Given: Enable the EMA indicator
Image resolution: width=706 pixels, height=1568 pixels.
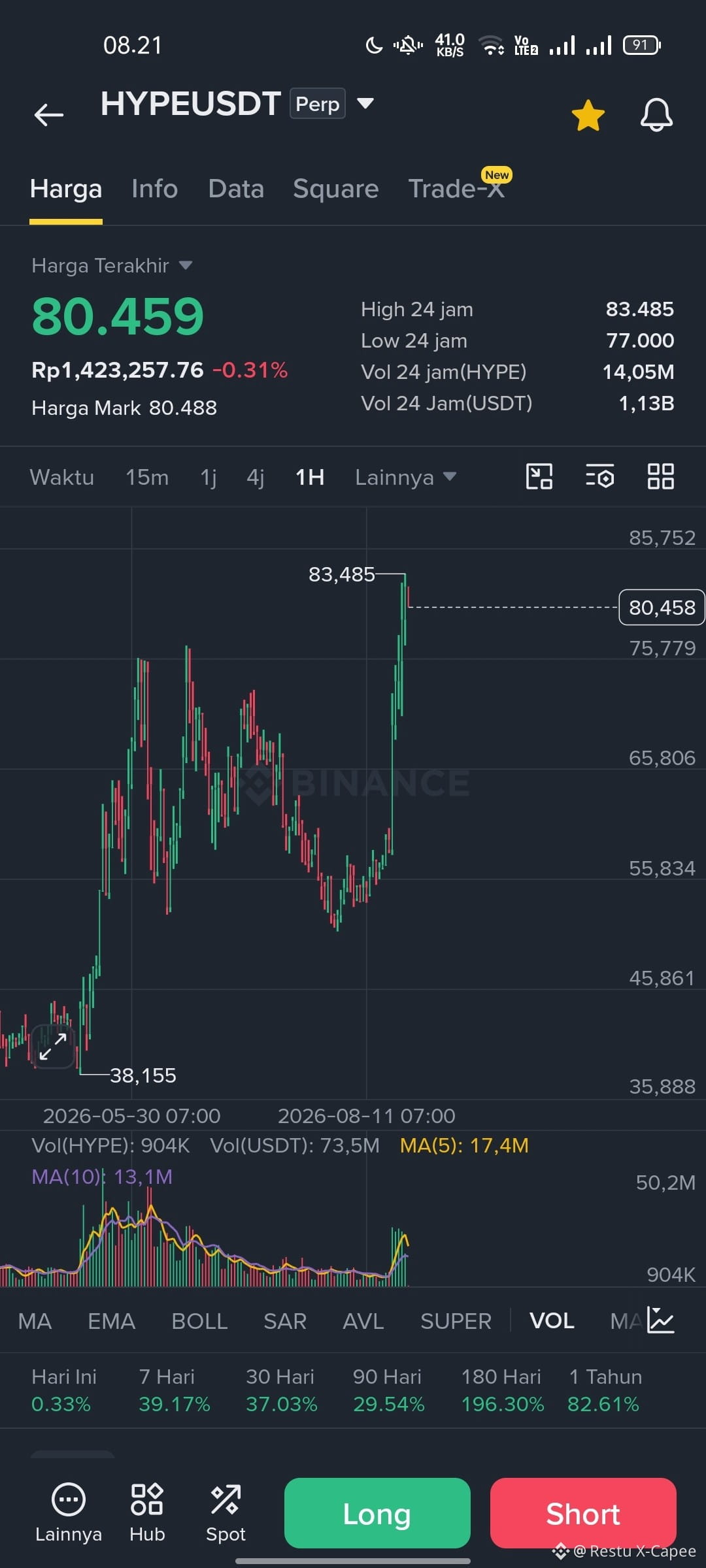Looking at the screenshot, I should coord(112,1321).
